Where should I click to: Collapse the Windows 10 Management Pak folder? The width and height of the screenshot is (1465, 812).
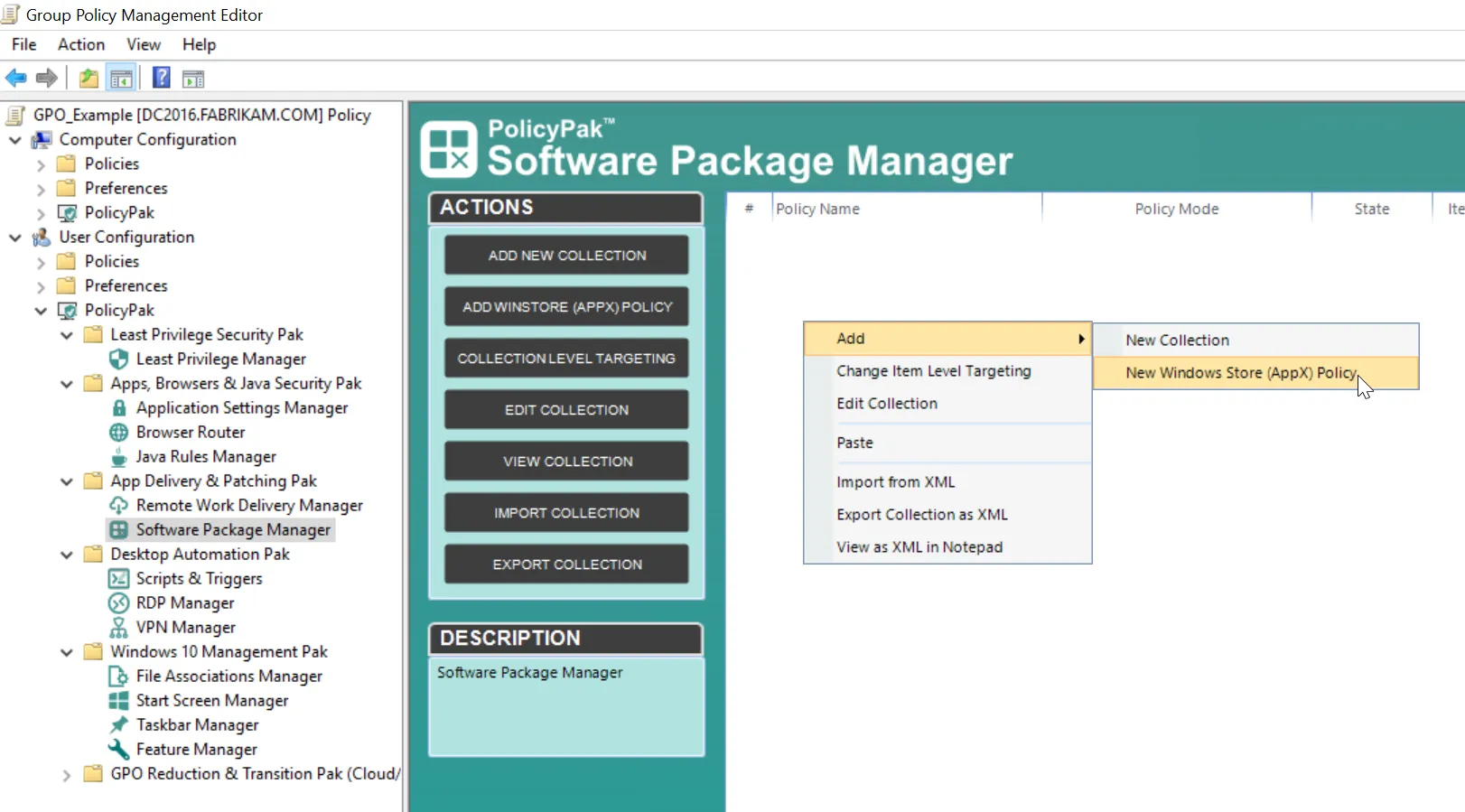point(66,652)
